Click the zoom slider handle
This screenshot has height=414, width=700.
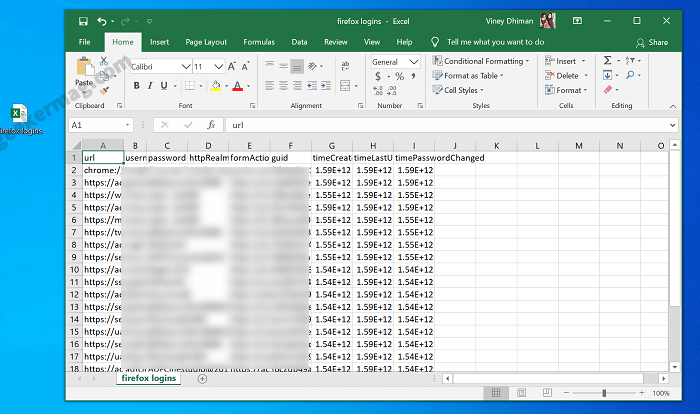[604, 393]
